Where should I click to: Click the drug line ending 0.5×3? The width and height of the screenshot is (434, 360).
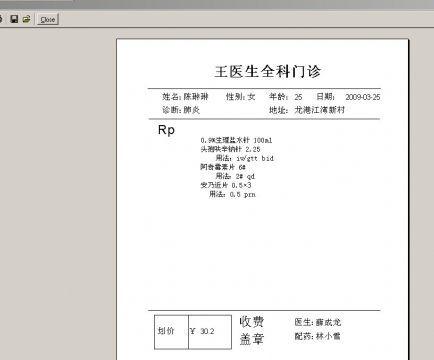(226, 185)
